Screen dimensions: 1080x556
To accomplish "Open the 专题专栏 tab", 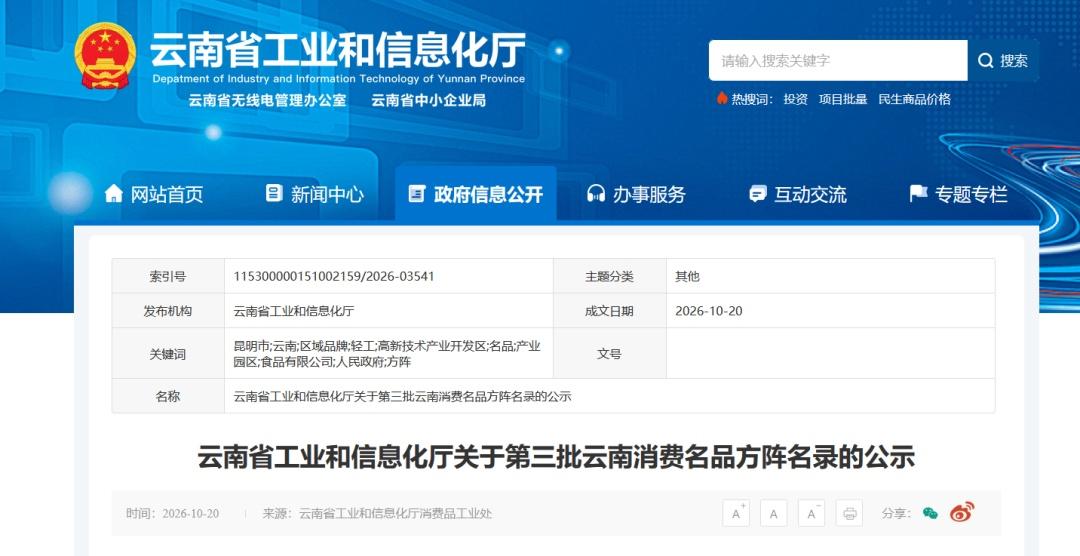I will (x=958, y=194).
